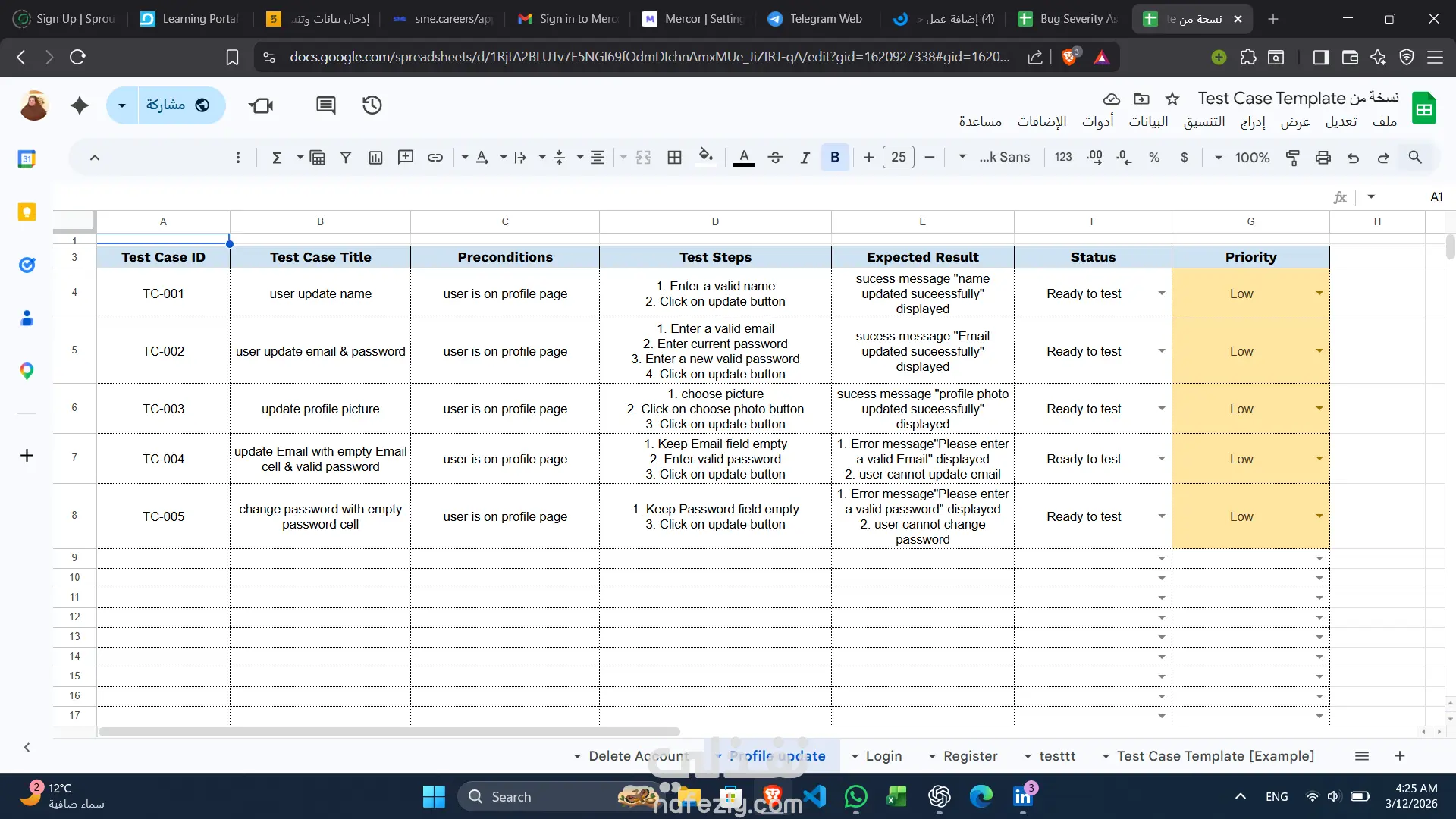Image resolution: width=1456 pixels, height=819 pixels.
Task: Open the version history clock icon
Action: [372, 105]
